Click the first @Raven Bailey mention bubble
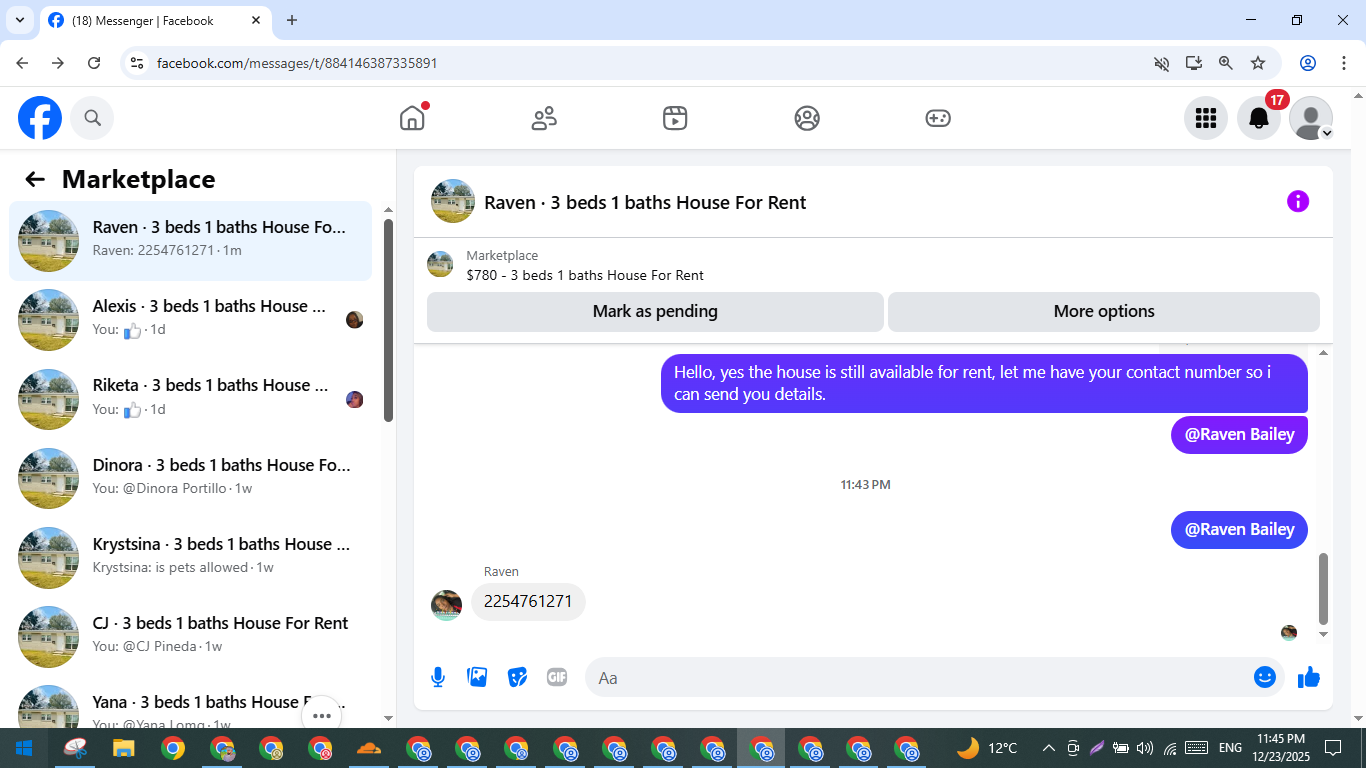 (1239, 434)
